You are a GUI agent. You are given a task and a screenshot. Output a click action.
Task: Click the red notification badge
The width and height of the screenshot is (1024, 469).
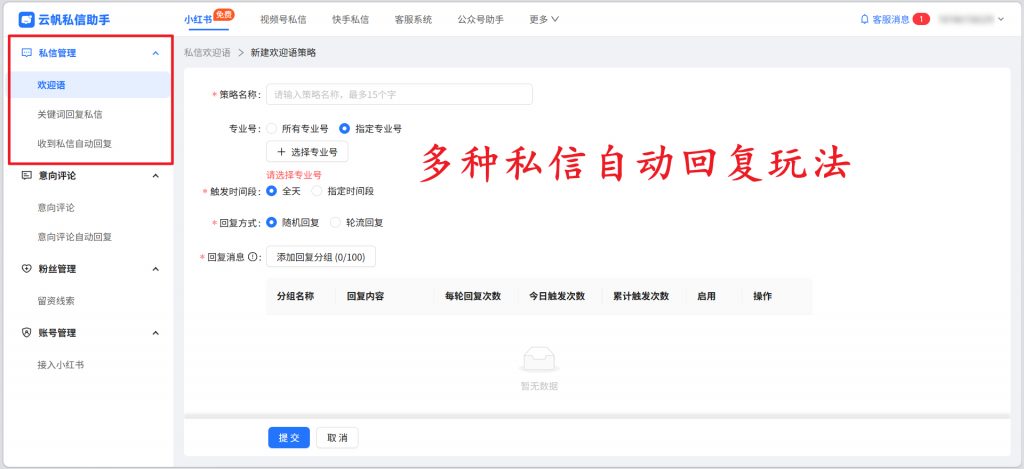tap(921, 20)
